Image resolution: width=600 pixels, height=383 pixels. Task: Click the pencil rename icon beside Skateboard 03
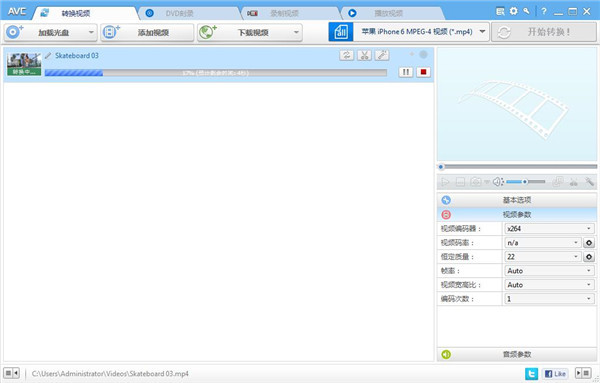coord(48,56)
